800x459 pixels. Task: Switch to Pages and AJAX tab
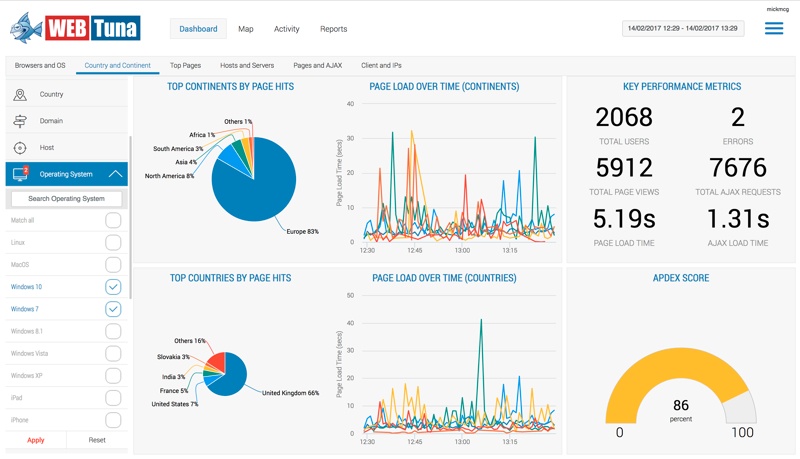(317, 65)
